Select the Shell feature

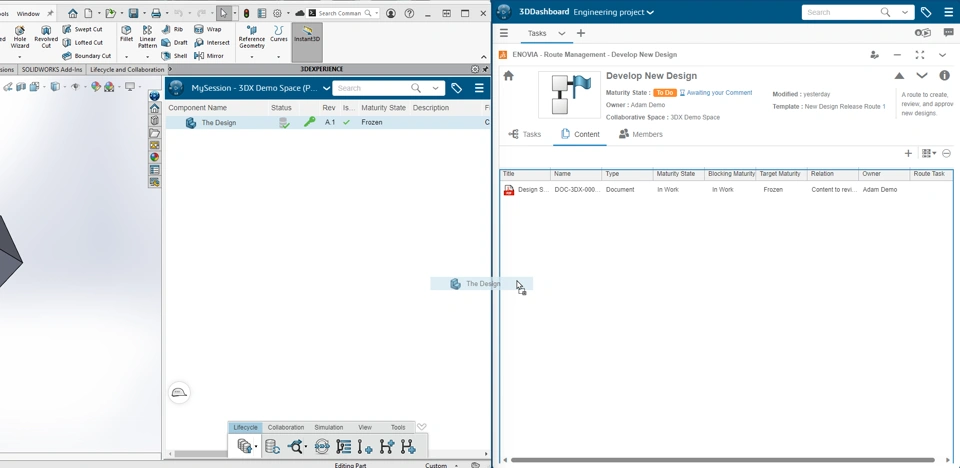174,56
